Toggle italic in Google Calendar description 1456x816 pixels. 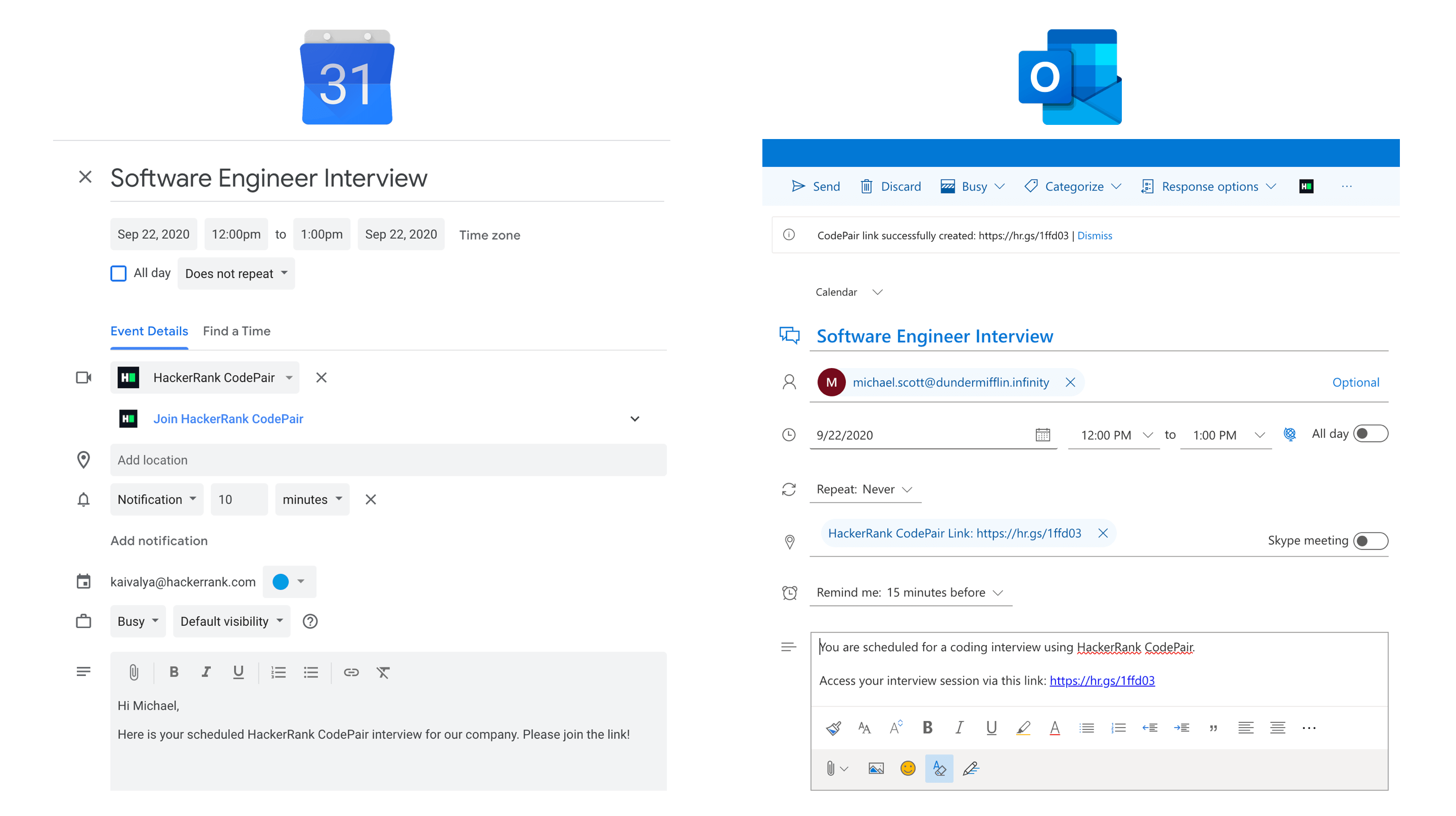(206, 672)
